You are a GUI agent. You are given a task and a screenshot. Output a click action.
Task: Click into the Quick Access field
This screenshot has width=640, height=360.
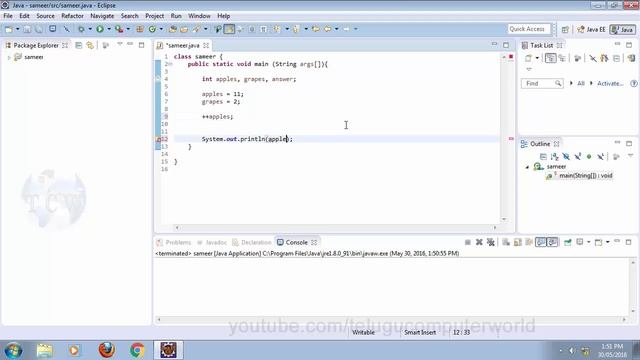pos(529,29)
